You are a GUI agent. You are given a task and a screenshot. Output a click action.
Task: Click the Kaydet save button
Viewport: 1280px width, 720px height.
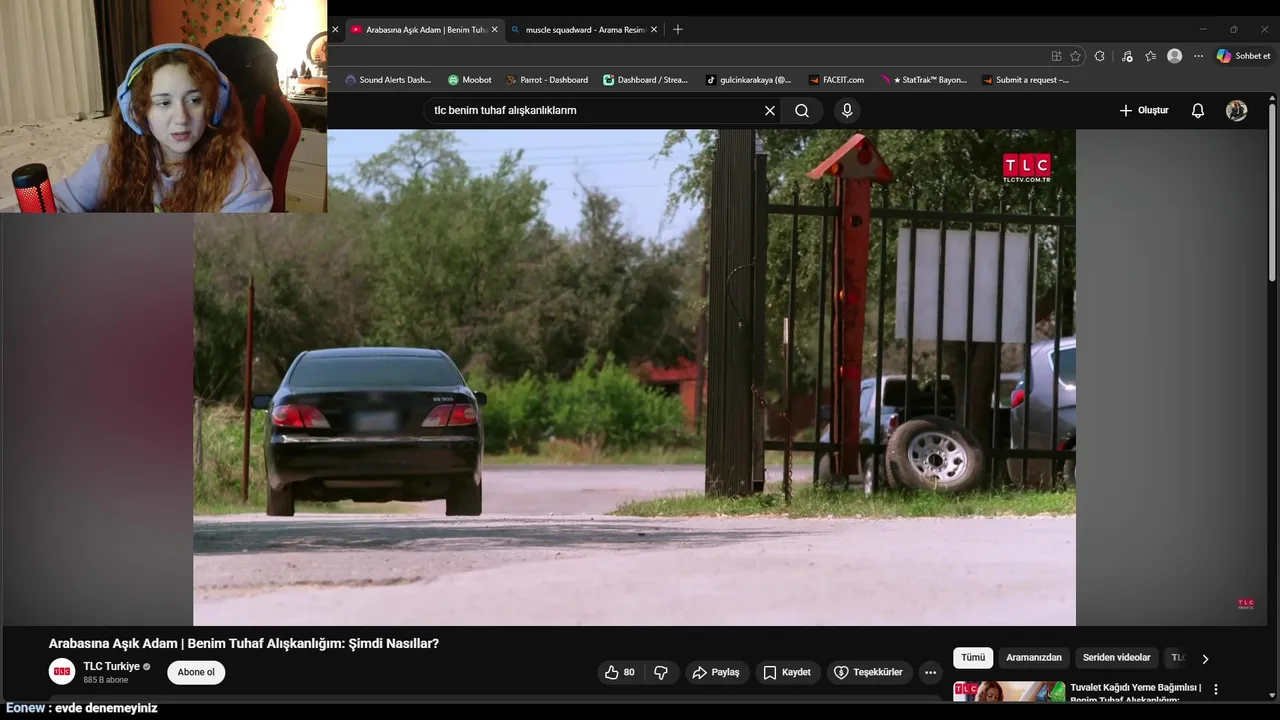click(787, 672)
